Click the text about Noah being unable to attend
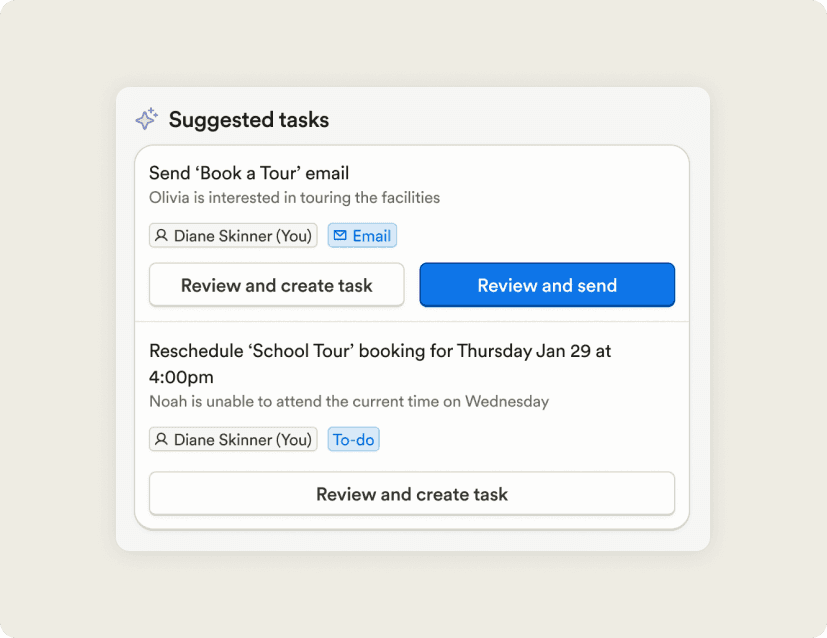This screenshot has height=638, width=827. [348, 401]
